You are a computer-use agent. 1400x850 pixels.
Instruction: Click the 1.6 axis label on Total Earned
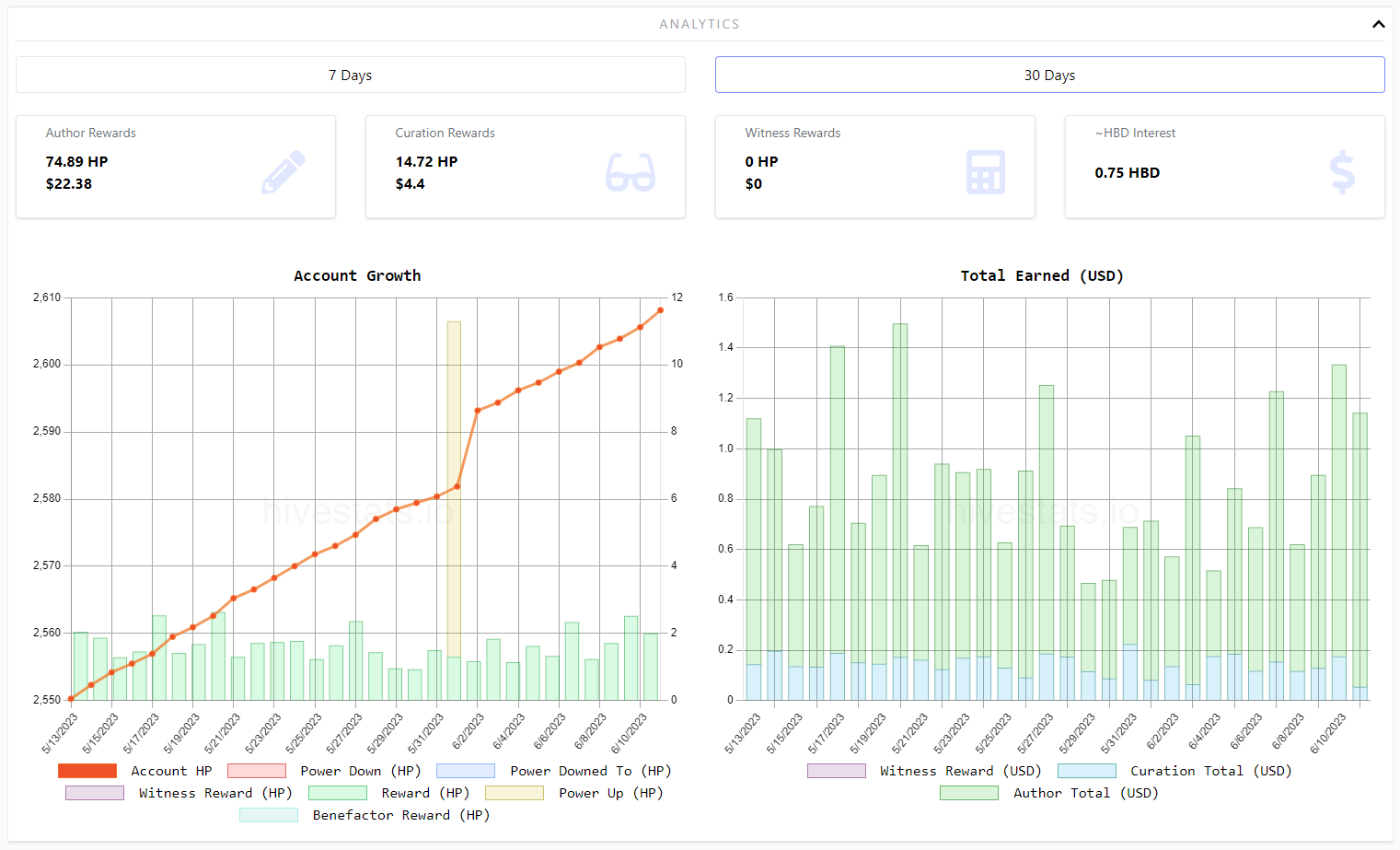[x=726, y=297]
